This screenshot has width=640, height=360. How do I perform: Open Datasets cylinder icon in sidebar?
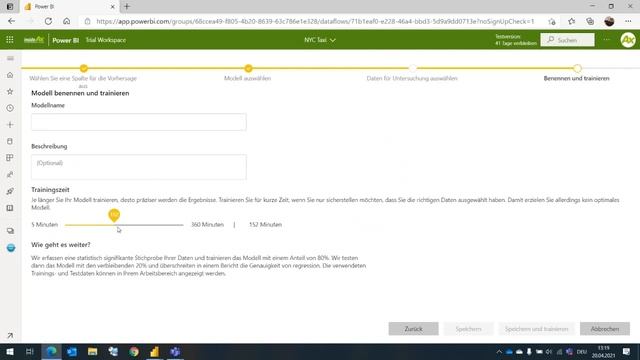10,141
